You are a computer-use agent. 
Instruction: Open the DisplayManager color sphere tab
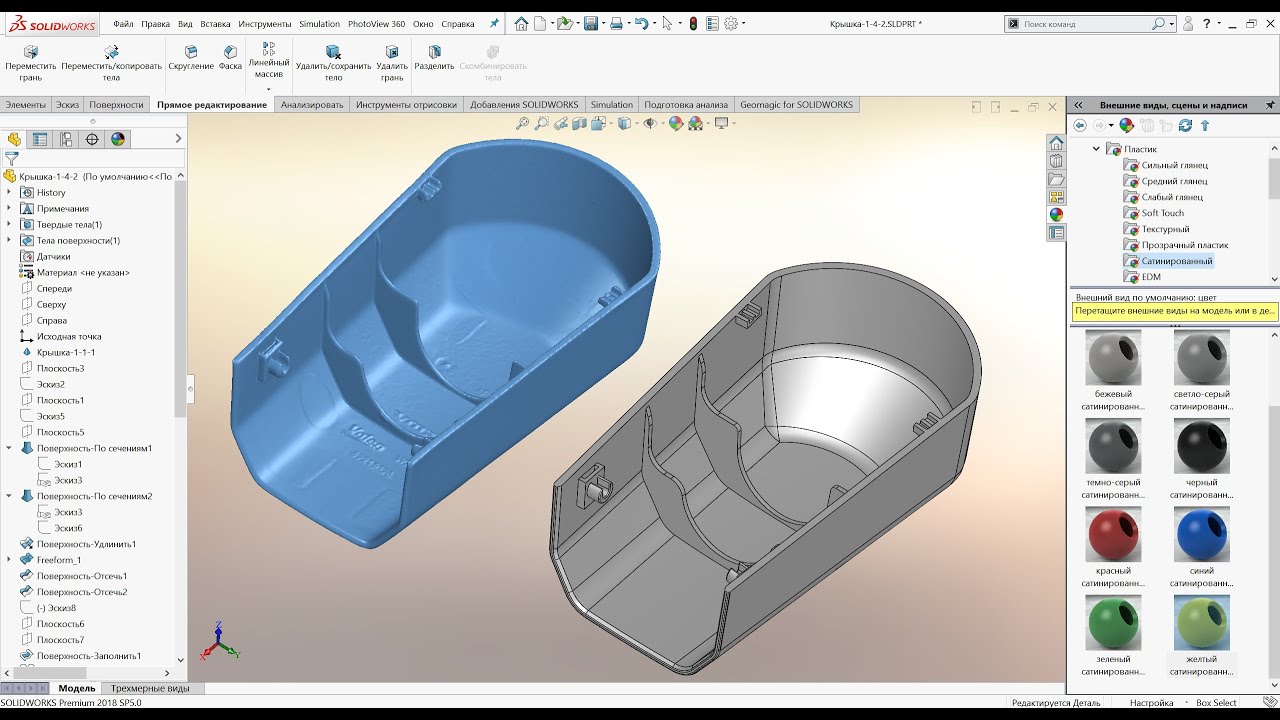118,139
